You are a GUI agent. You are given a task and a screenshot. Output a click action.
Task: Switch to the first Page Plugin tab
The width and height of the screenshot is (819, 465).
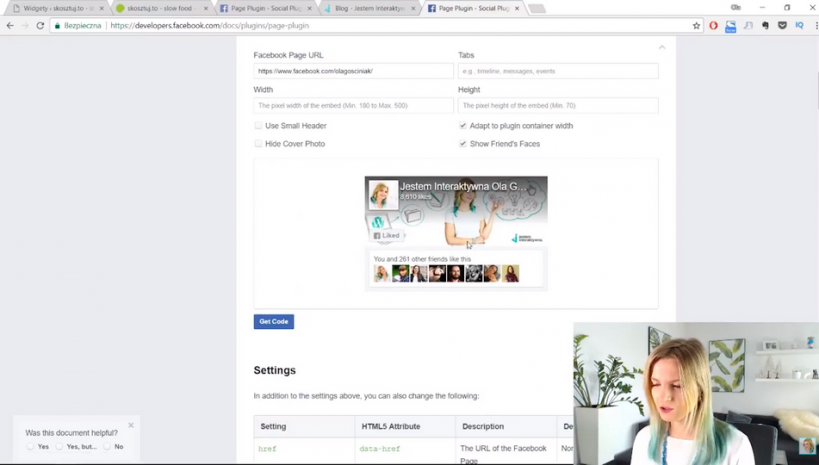coord(265,8)
